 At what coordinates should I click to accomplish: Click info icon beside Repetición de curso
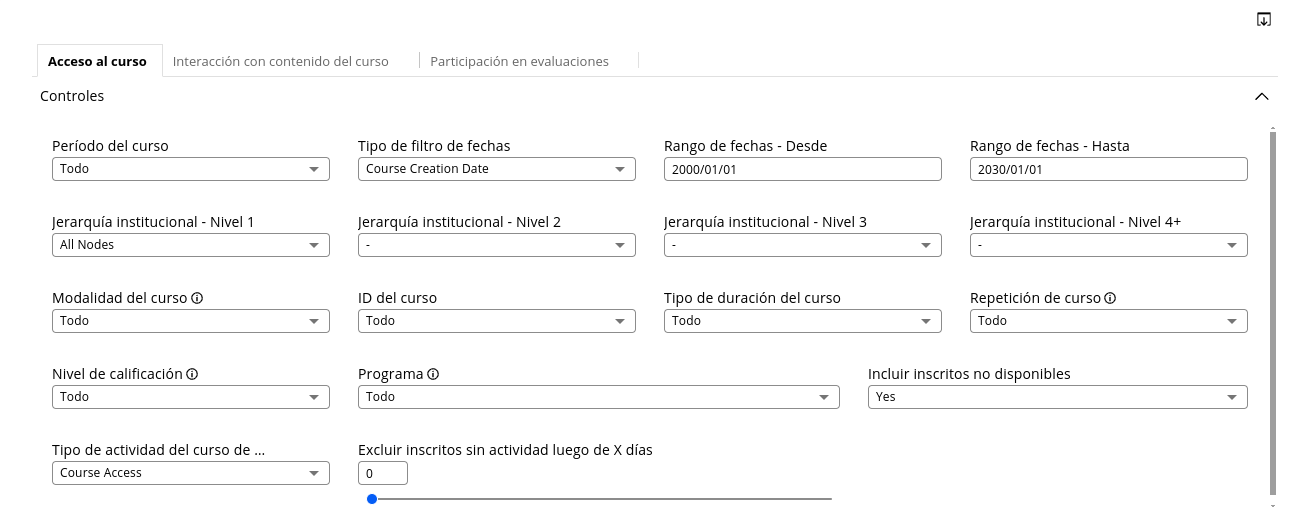click(x=1110, y=298)
